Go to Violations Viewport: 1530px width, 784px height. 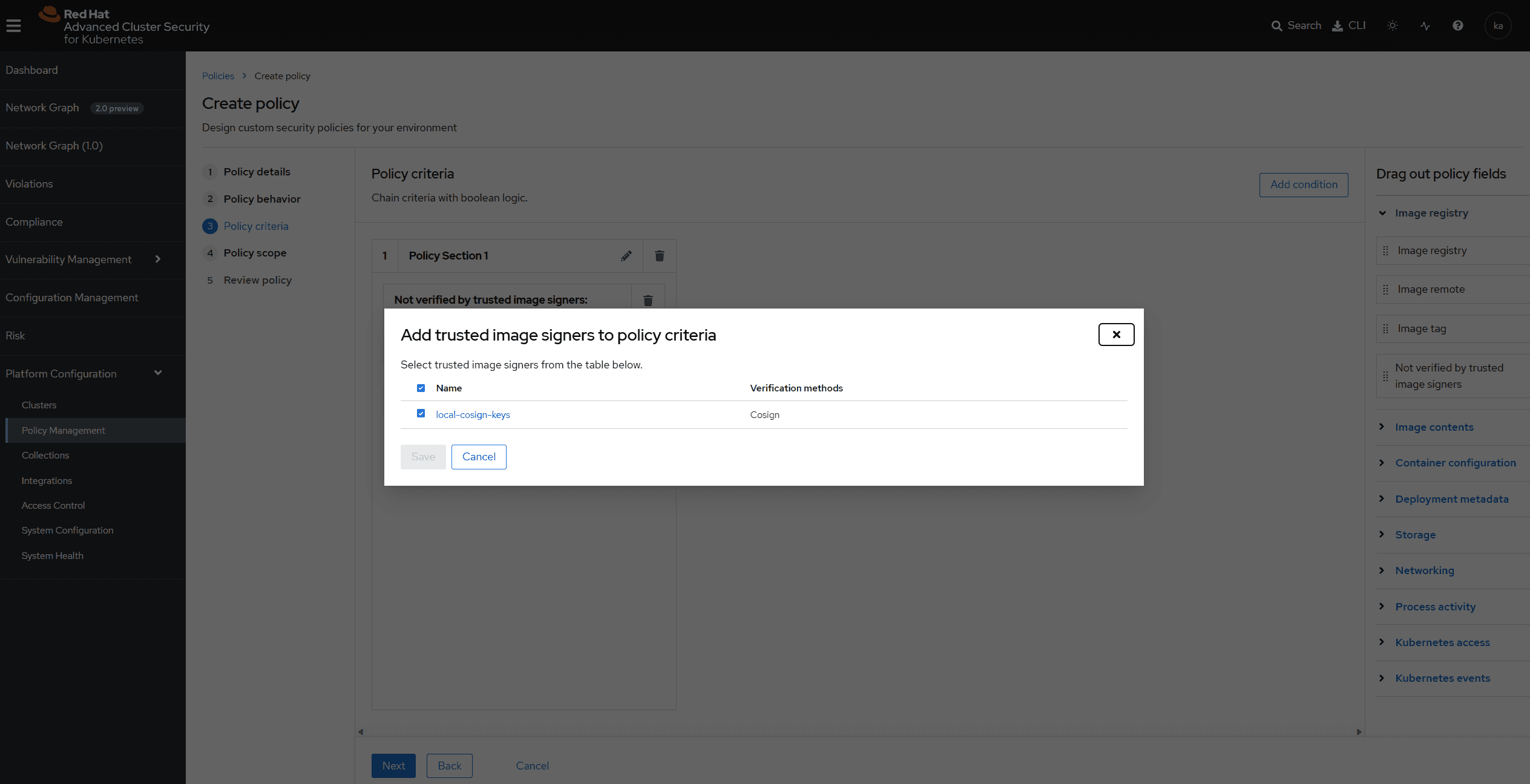click(93, 184)
